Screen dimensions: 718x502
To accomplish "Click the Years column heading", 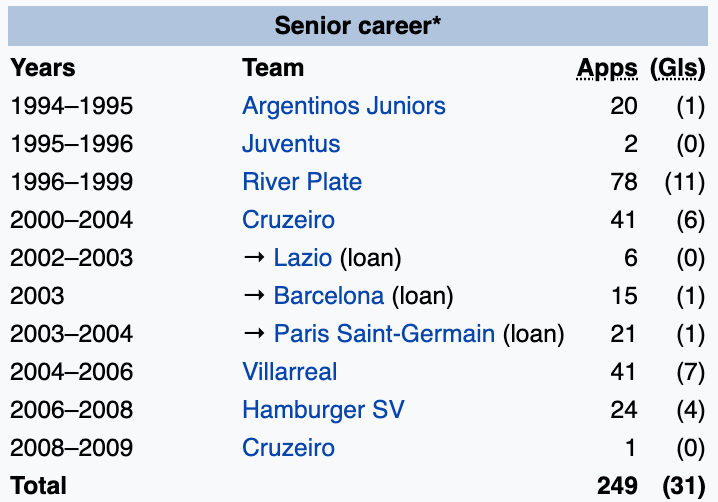I will tap(43, 69).
